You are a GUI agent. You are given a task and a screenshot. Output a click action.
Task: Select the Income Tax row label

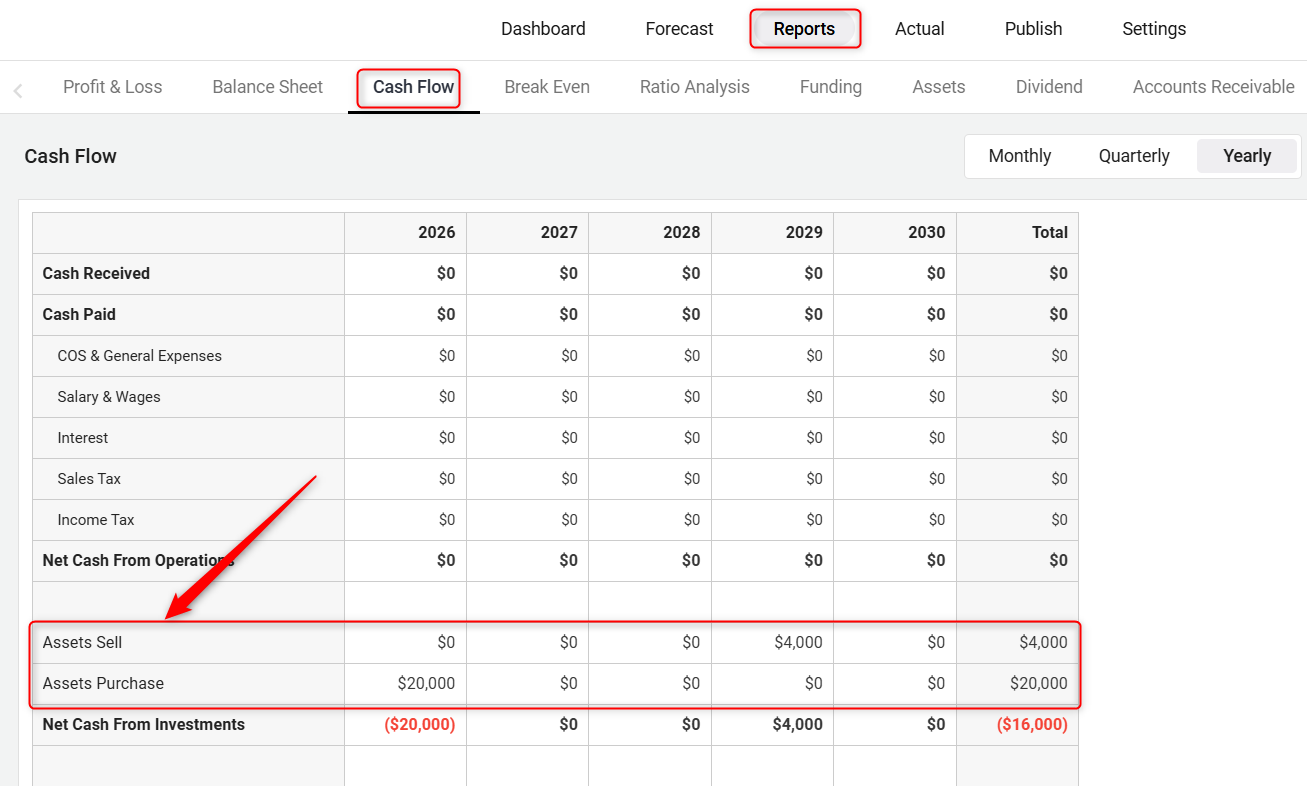coord(96,519)
